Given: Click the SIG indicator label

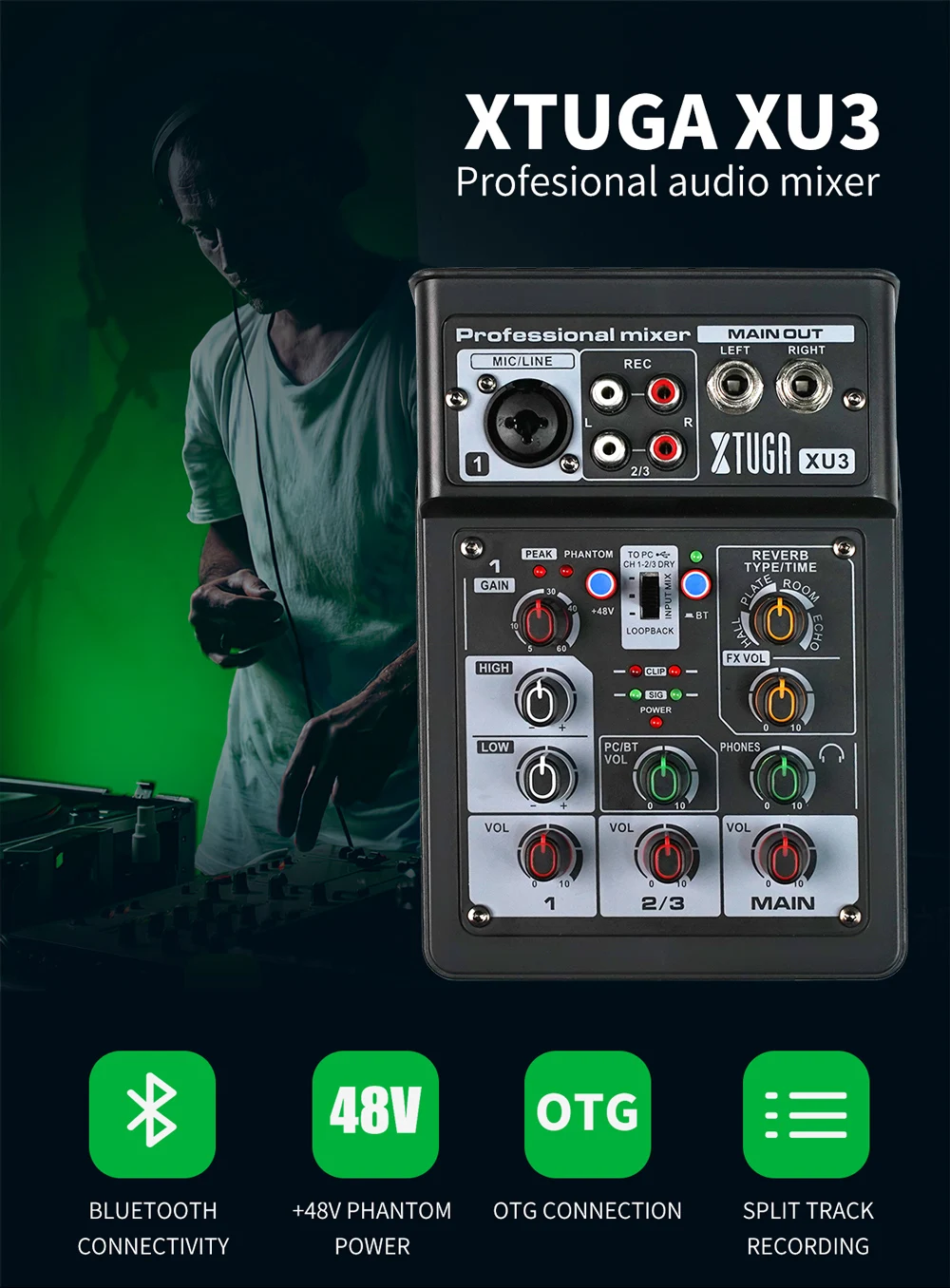Looking at the screenshot, I should coord(655,695).
